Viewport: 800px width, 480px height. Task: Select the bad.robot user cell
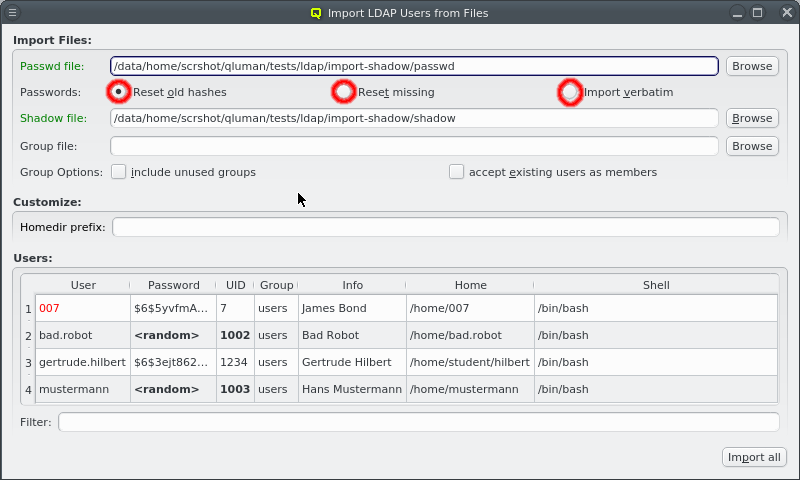pyautogui.click(x=83, y=335)
